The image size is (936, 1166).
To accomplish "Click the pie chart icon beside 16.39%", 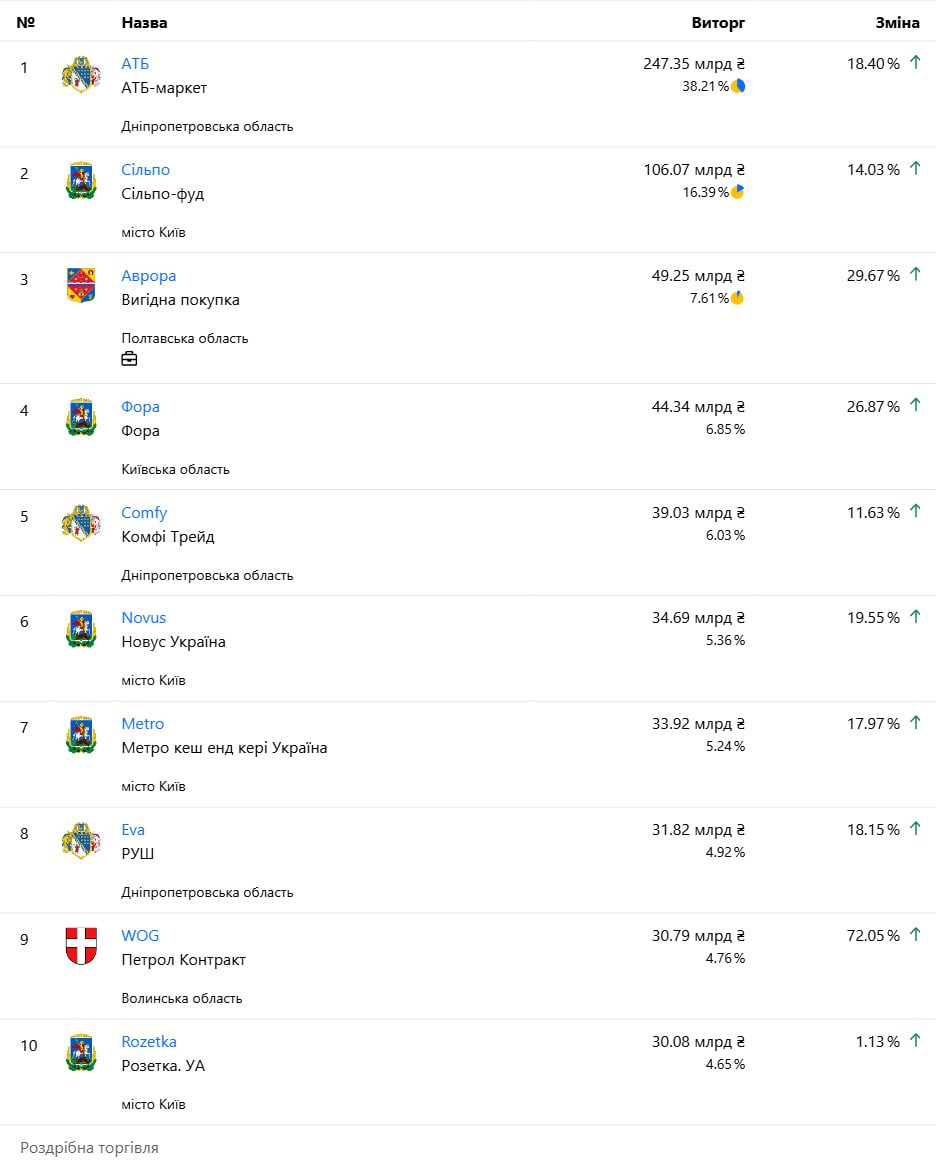I will pos(738,192).
